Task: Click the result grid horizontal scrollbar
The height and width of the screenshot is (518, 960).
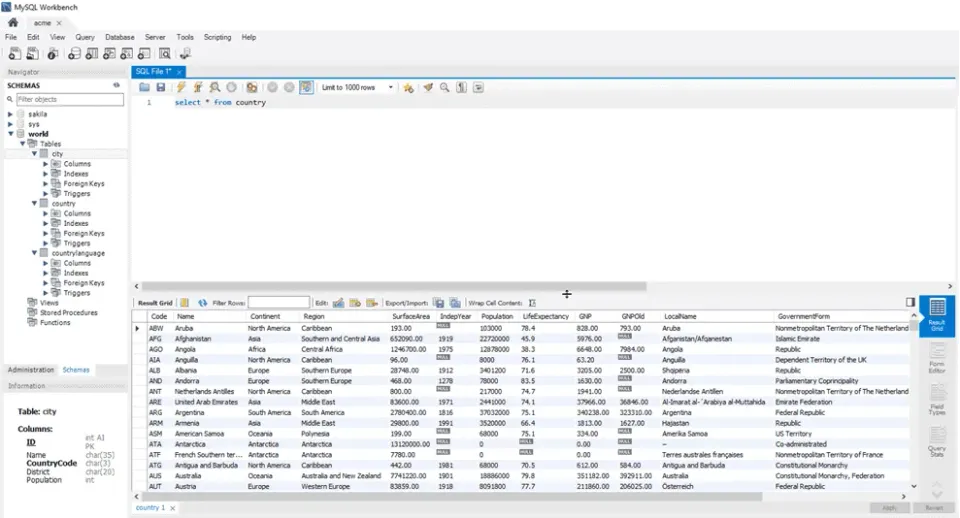Action: (x=452, y=497)
